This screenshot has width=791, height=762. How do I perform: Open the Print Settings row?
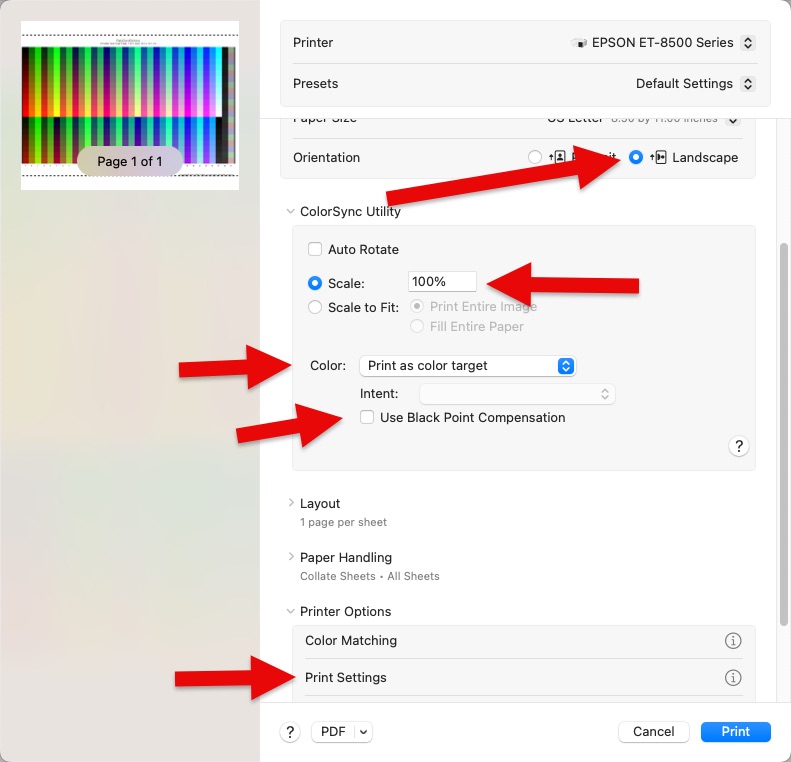(x=346, y=678)
